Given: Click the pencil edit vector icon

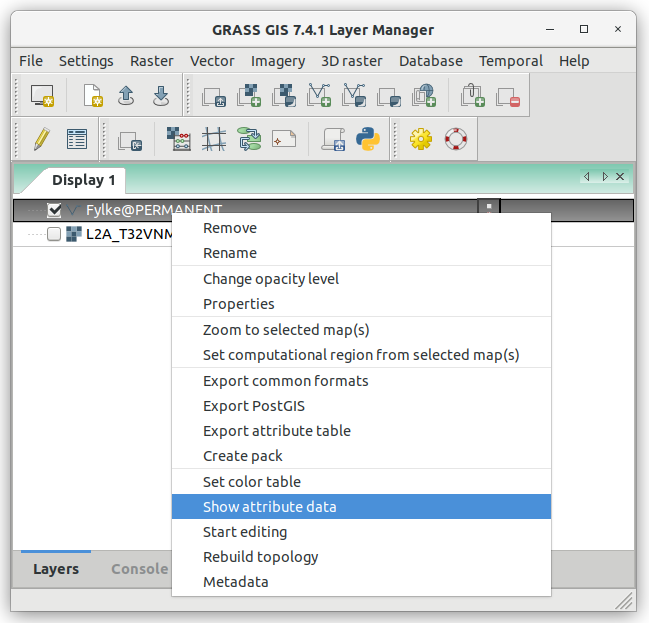Looking at the screenshot, I should click(x=41, y=139).
